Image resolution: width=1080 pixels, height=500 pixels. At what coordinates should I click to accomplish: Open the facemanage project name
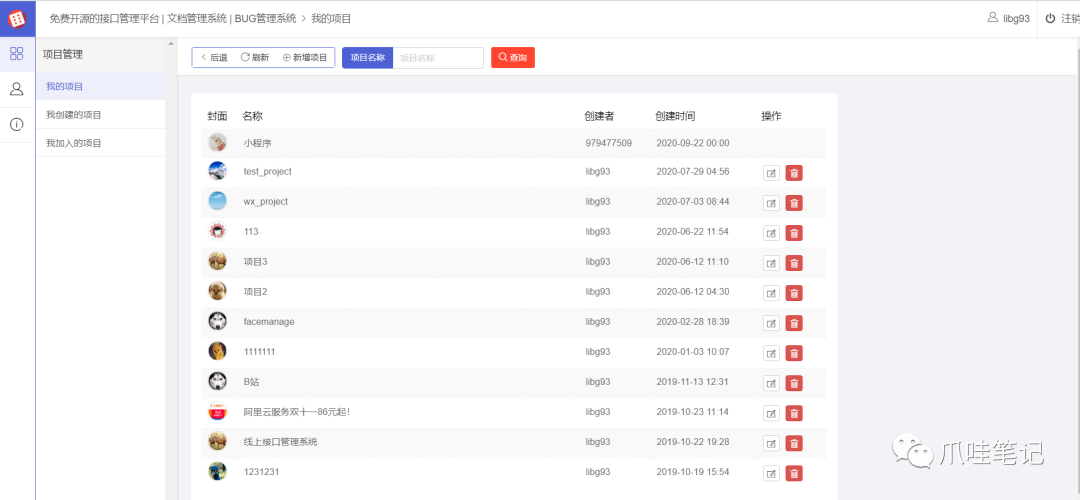(269, 322)
